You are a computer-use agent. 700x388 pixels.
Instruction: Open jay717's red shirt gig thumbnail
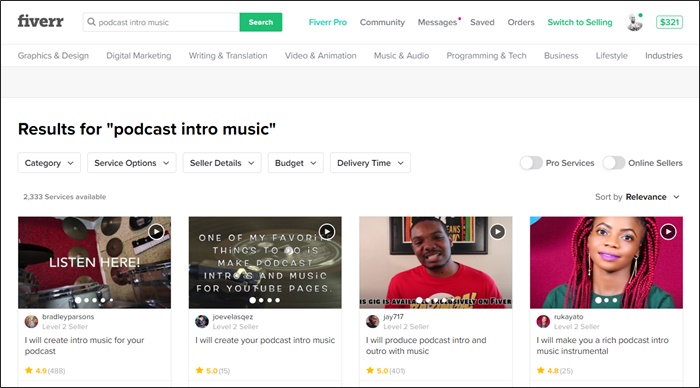coord(436,263)
